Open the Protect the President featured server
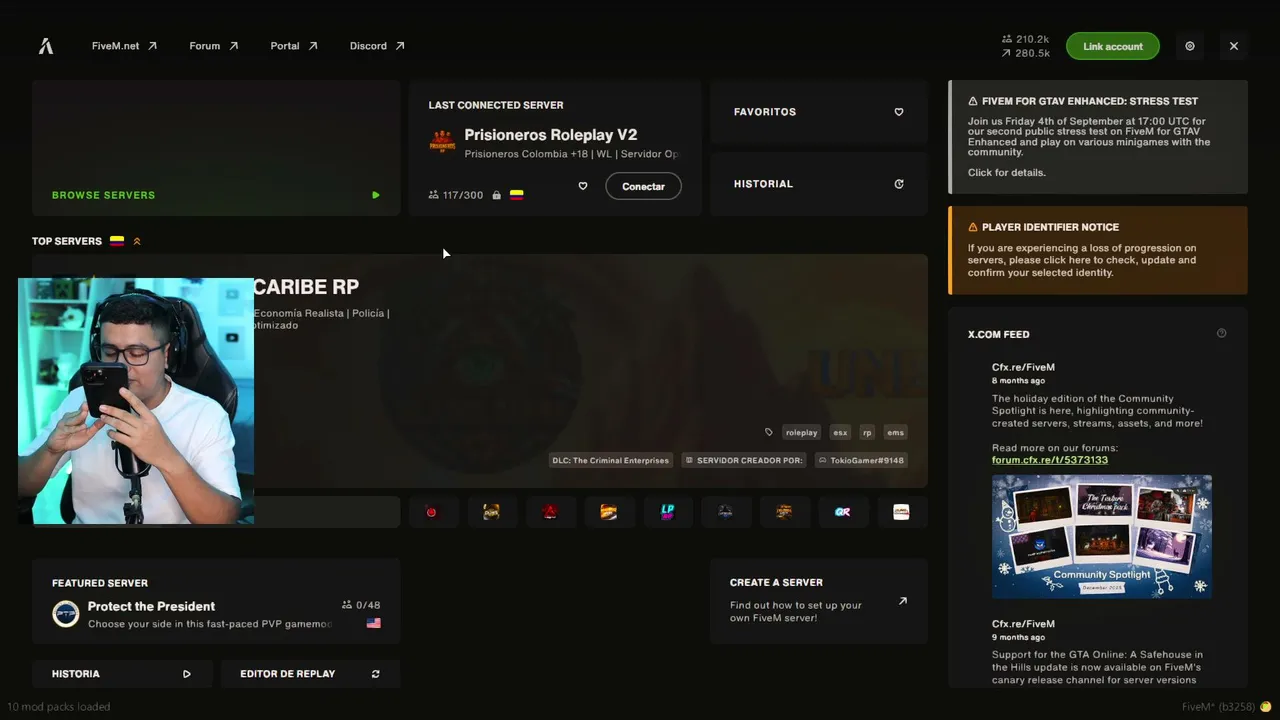 [x=216, y=601]
